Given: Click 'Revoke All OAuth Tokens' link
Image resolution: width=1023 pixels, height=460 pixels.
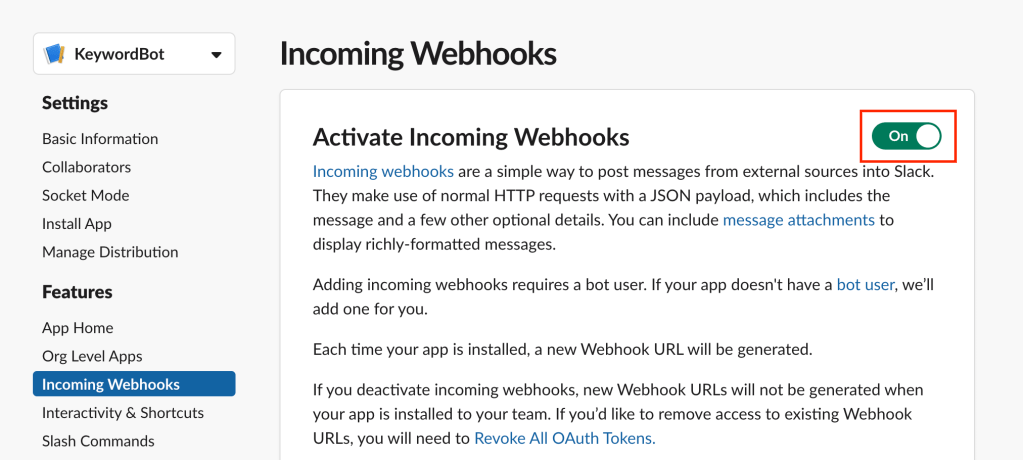Looking at the screenshot, I should (x=564, y=438).
